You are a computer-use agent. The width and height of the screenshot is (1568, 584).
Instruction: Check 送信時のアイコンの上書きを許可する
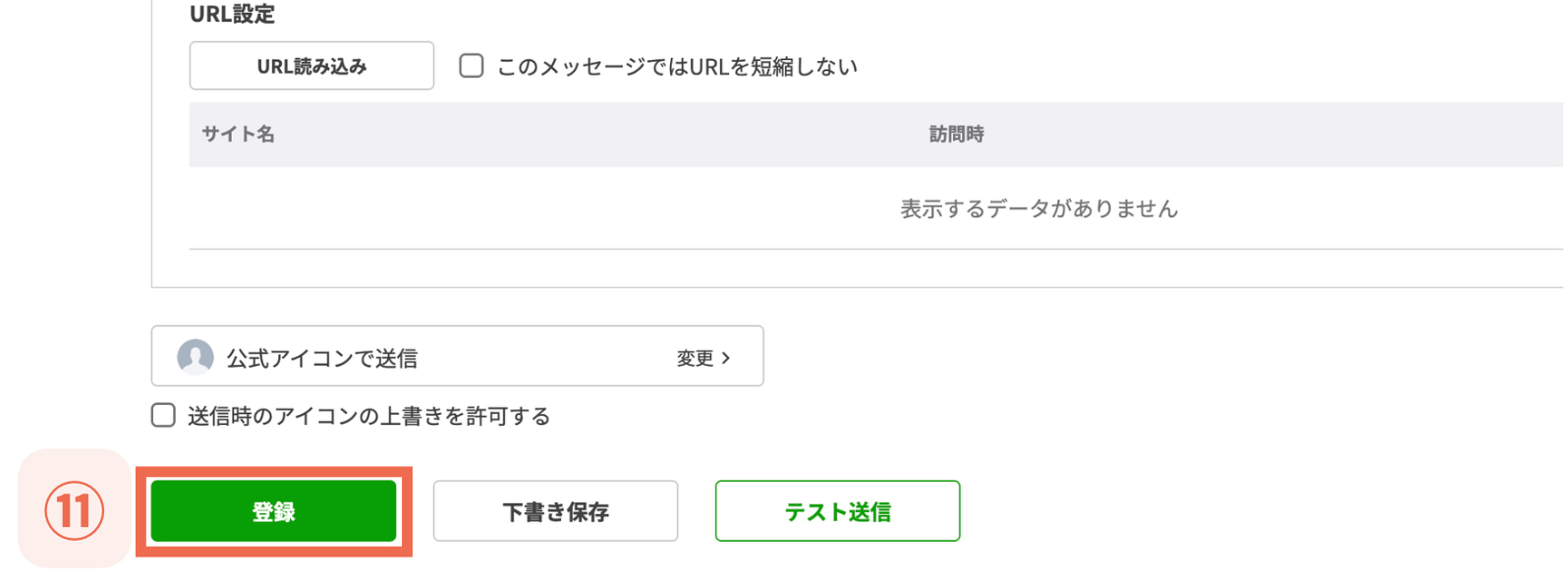click(162, 415)
